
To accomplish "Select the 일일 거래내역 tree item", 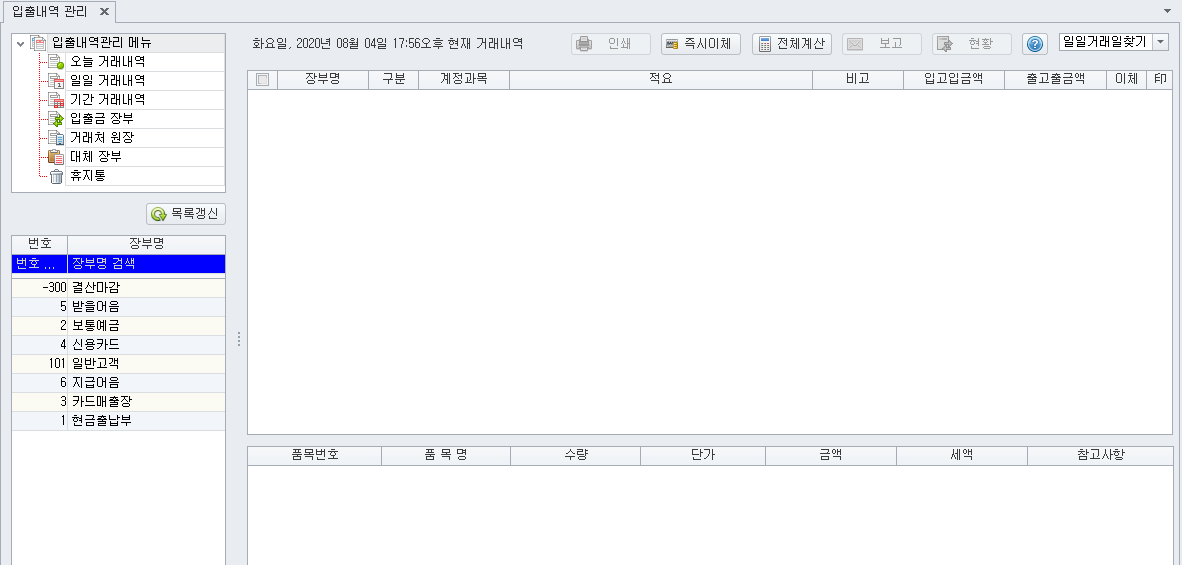I will pos(107,81).
